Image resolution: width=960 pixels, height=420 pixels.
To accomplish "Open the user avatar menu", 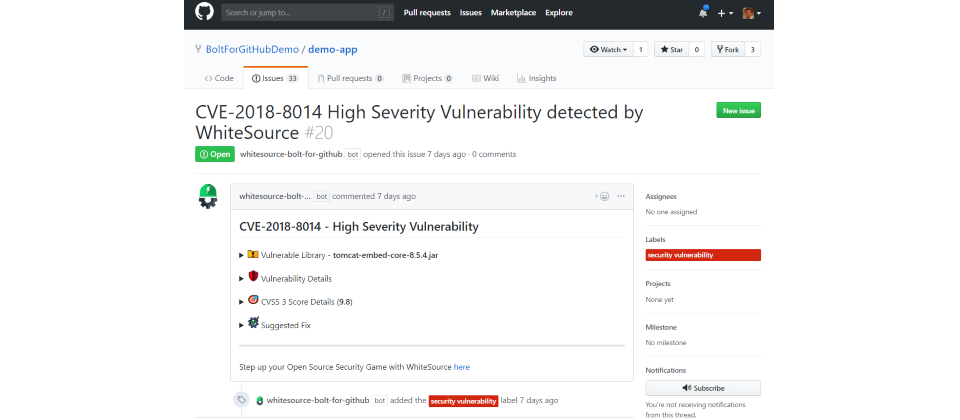I will pos(752,13).
